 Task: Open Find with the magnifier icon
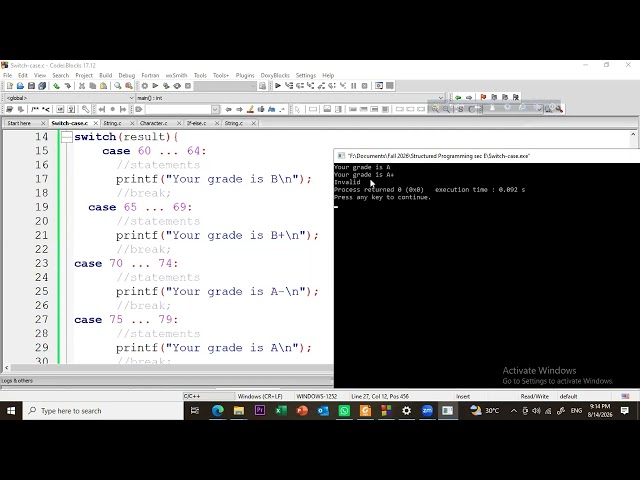118,86
